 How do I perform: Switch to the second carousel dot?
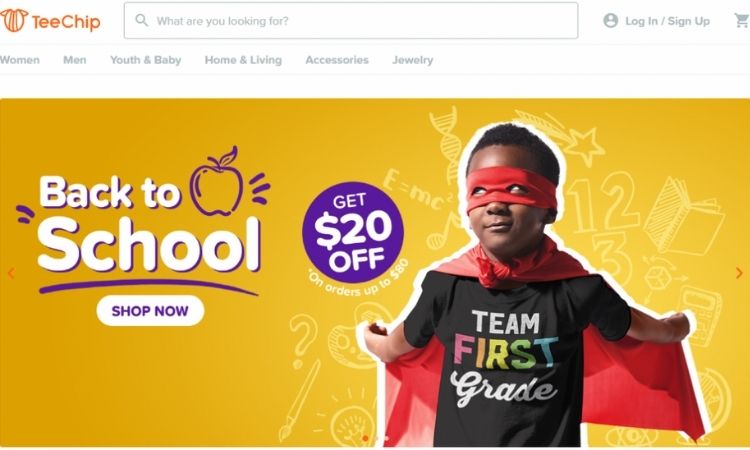coord(376,439)
